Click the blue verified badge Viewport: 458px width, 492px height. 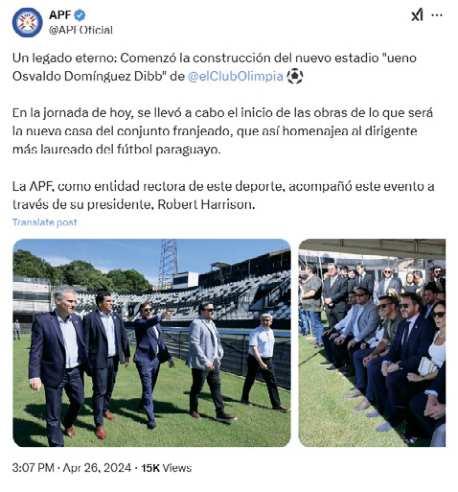click(x=80, y=15)
